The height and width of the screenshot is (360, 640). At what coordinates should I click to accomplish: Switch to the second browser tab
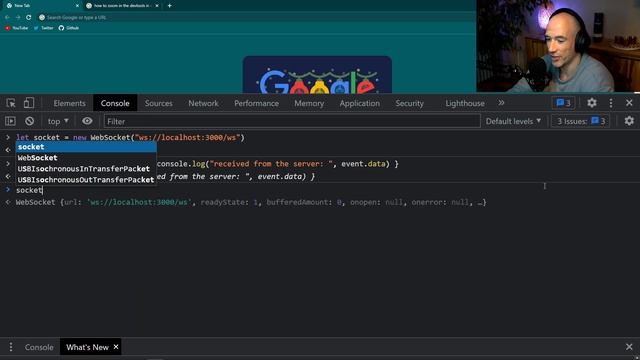(122, 6)
